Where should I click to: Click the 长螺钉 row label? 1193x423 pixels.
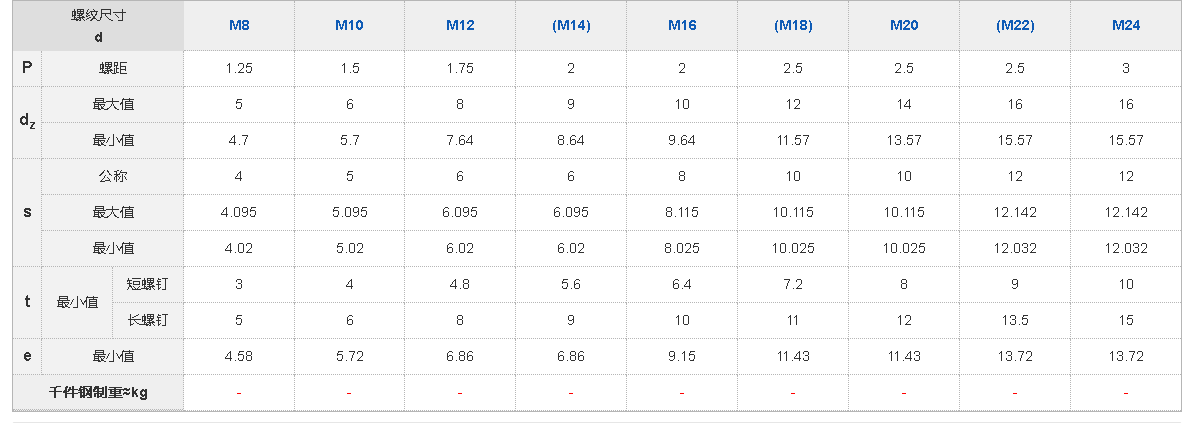pos(147,320)
